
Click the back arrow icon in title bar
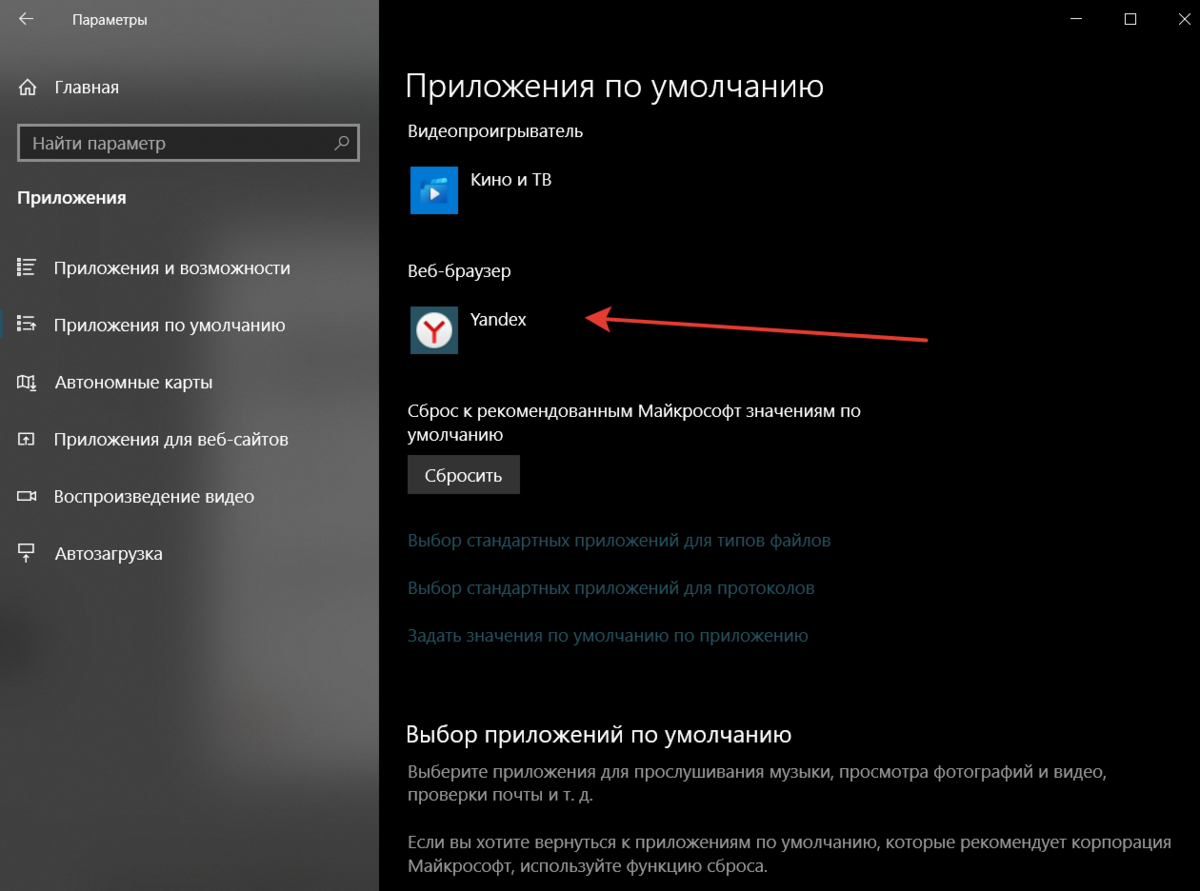26,19
